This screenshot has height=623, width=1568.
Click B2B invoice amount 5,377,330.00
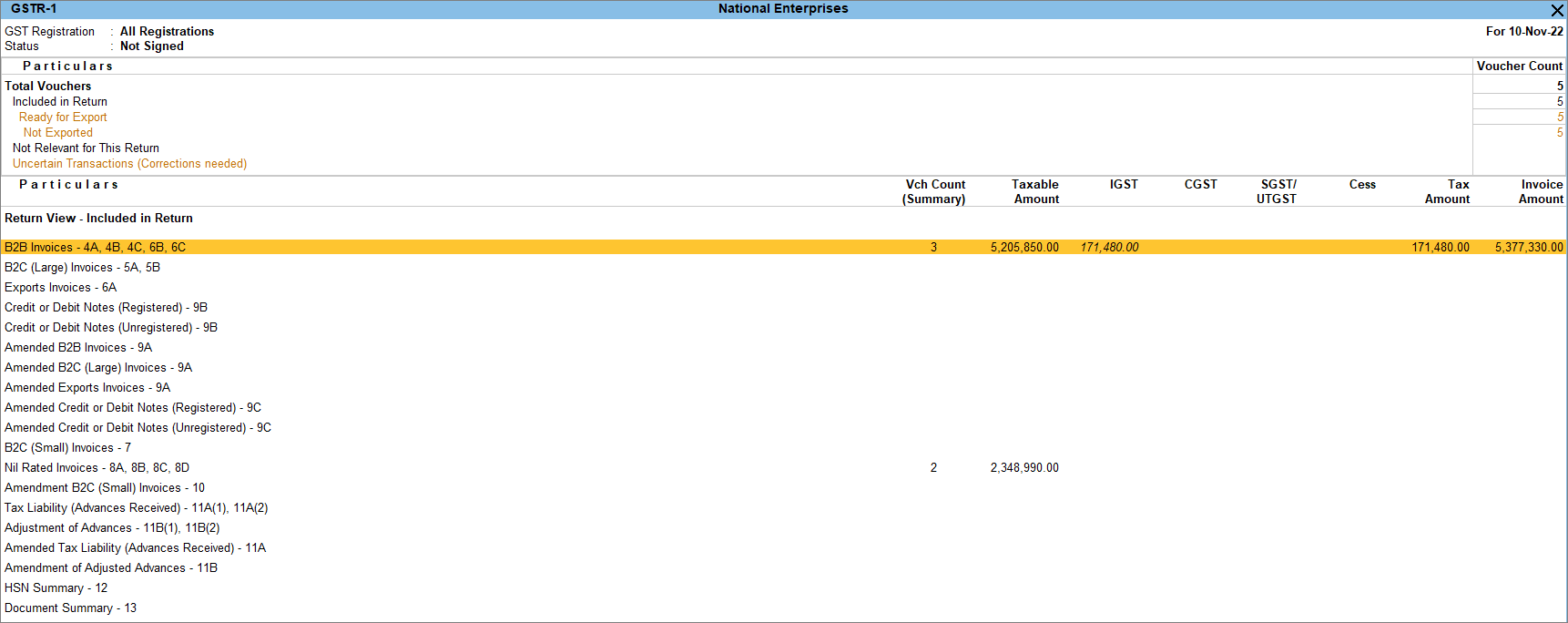pos(1529,247)
